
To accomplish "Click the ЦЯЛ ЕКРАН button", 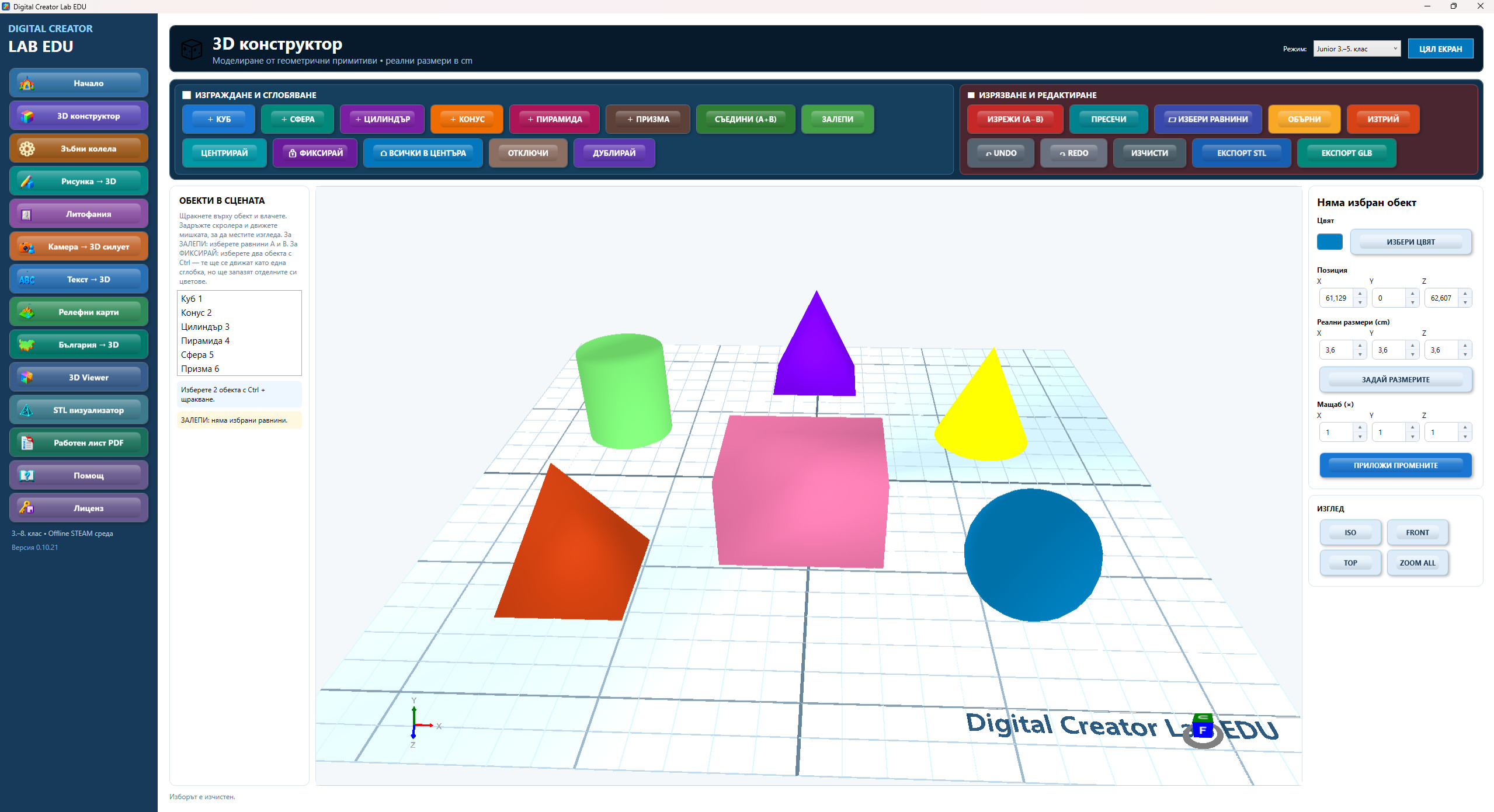I will click(x=1440, y=49).
